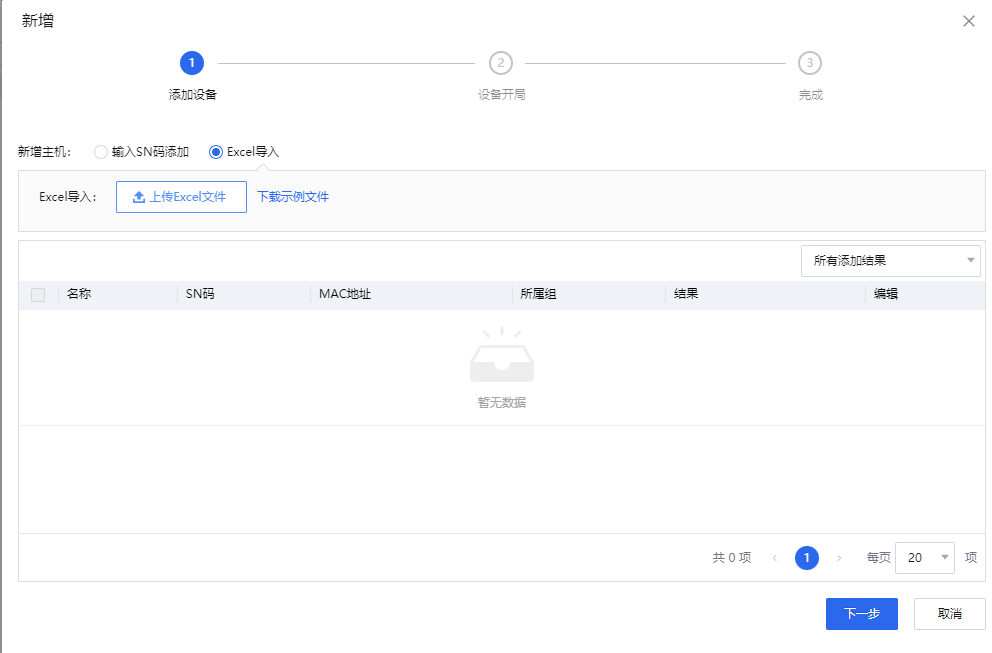
Task: Go to previous page arrow
Action: (x=775, y=558)
